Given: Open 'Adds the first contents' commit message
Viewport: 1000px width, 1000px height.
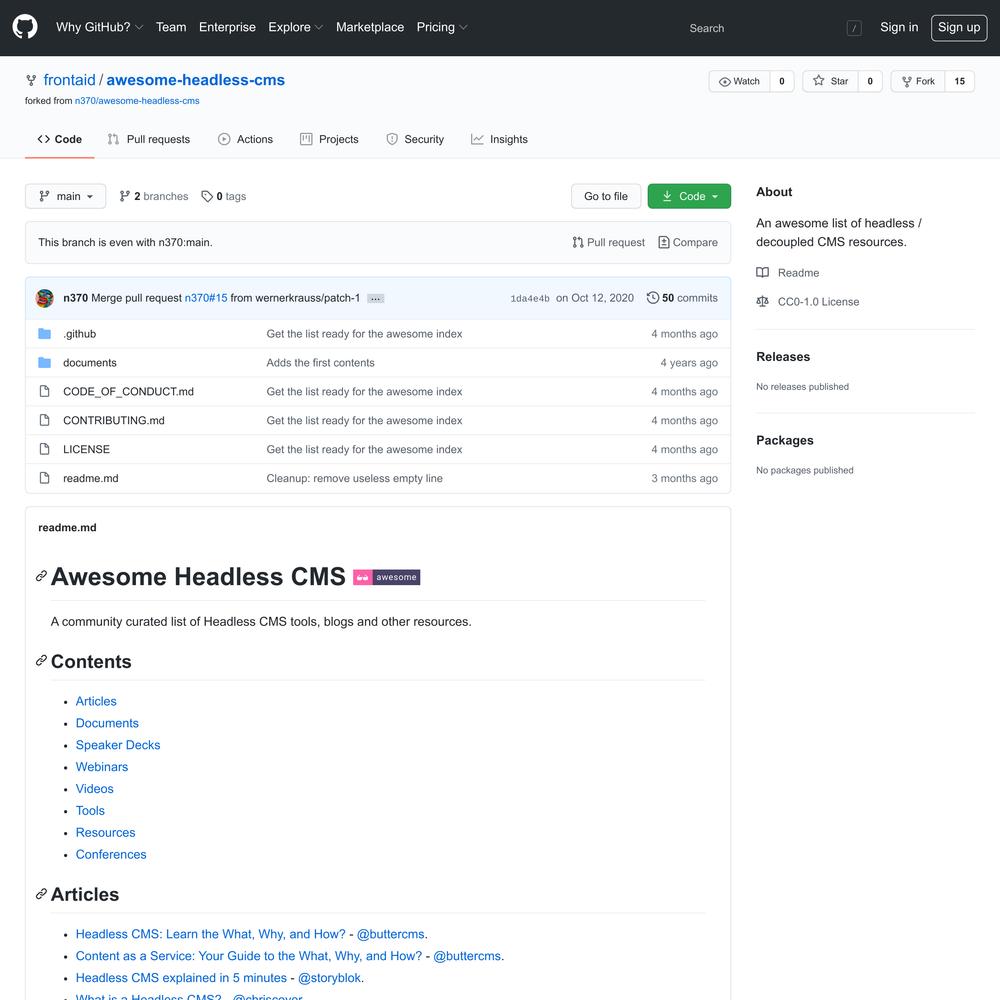Looking at the screenshot, I should click(321, 362).
